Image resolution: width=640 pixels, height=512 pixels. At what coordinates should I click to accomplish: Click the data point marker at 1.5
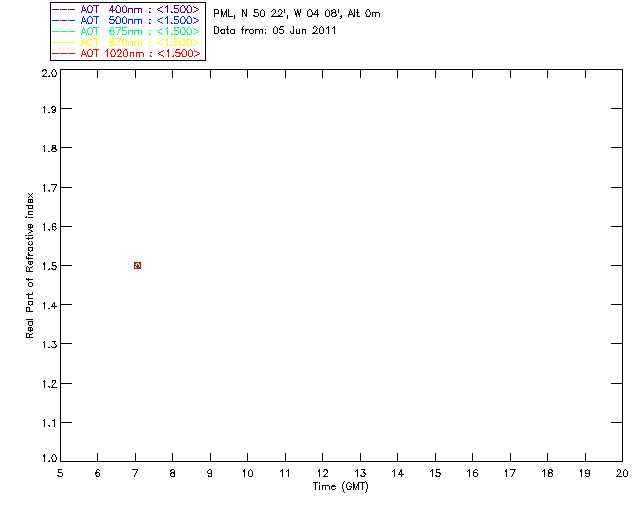coord(138,265)
